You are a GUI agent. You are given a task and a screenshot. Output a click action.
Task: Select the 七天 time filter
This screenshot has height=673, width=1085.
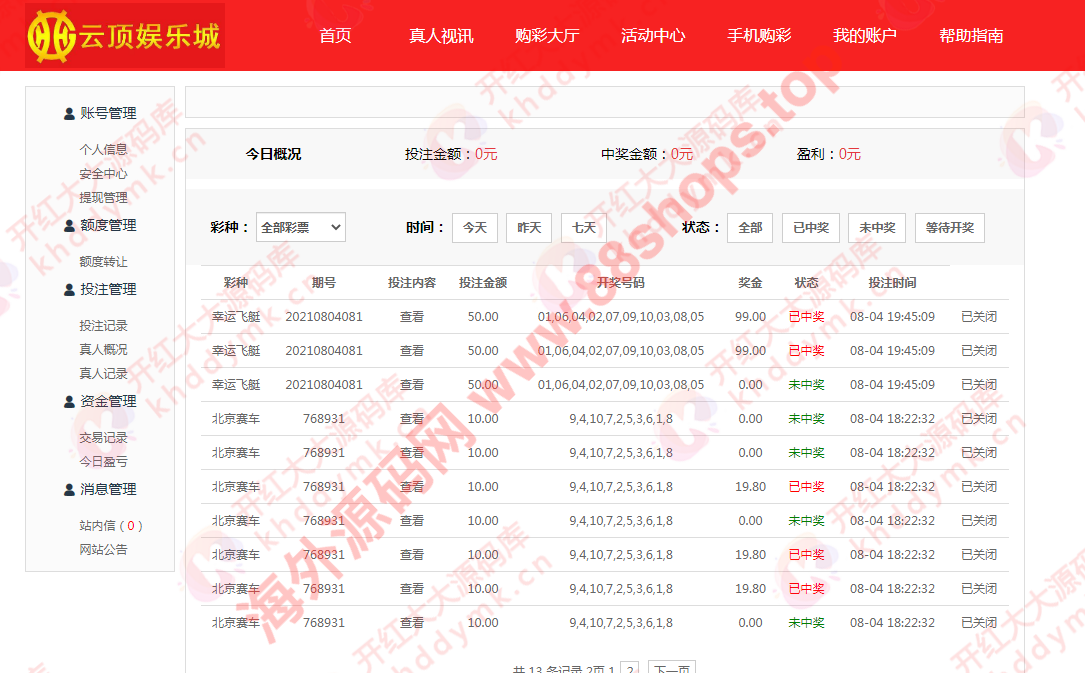(583, 228)
